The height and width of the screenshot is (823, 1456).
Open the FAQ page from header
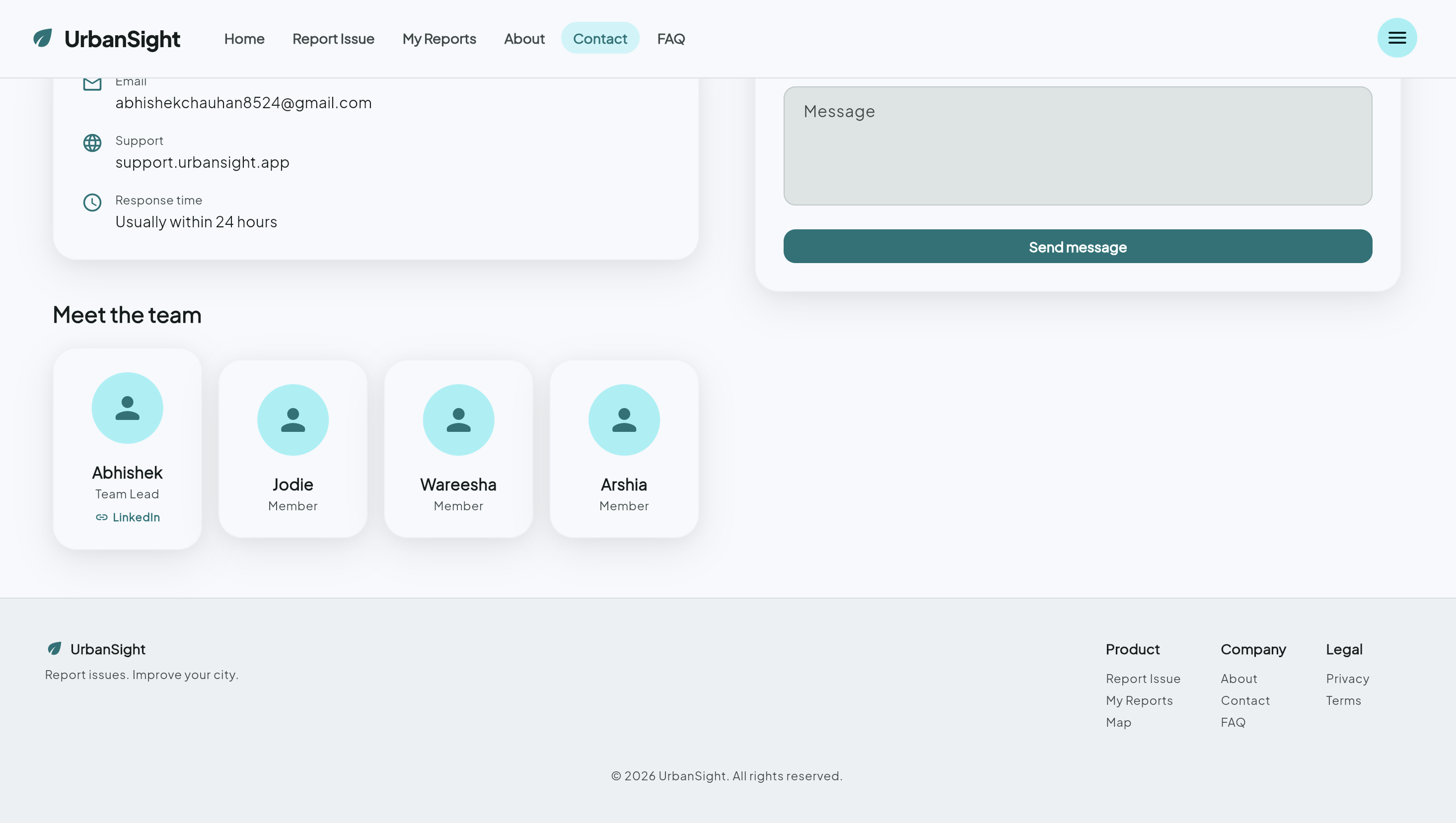pos(670,38)
